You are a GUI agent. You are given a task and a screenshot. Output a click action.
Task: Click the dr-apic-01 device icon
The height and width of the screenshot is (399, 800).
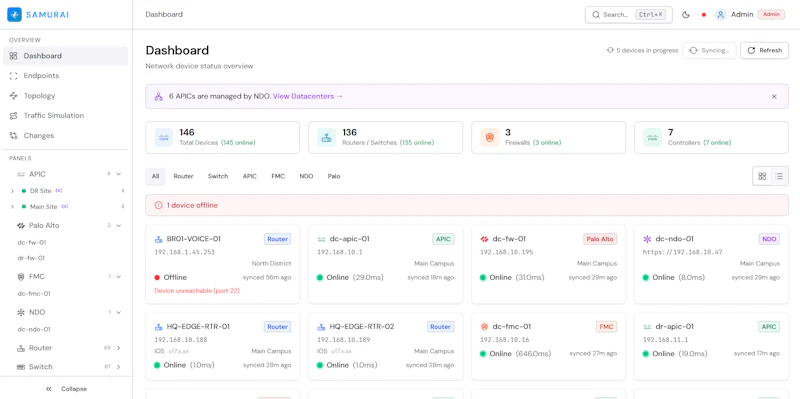point(647,327)
